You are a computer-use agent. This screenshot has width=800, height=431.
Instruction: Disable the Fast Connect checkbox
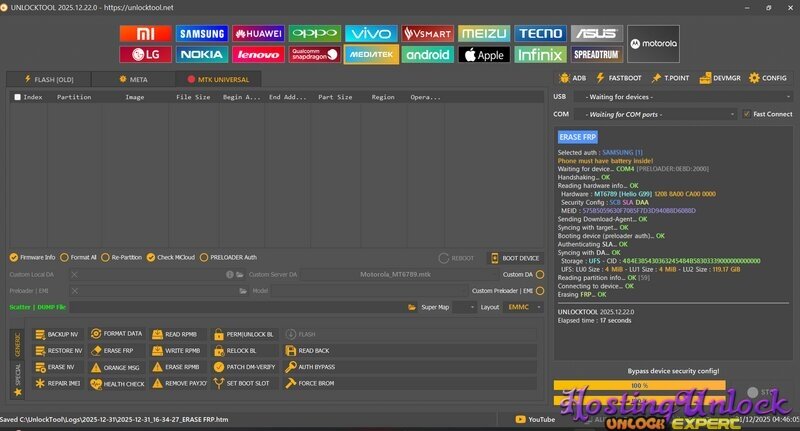point(746,114)
